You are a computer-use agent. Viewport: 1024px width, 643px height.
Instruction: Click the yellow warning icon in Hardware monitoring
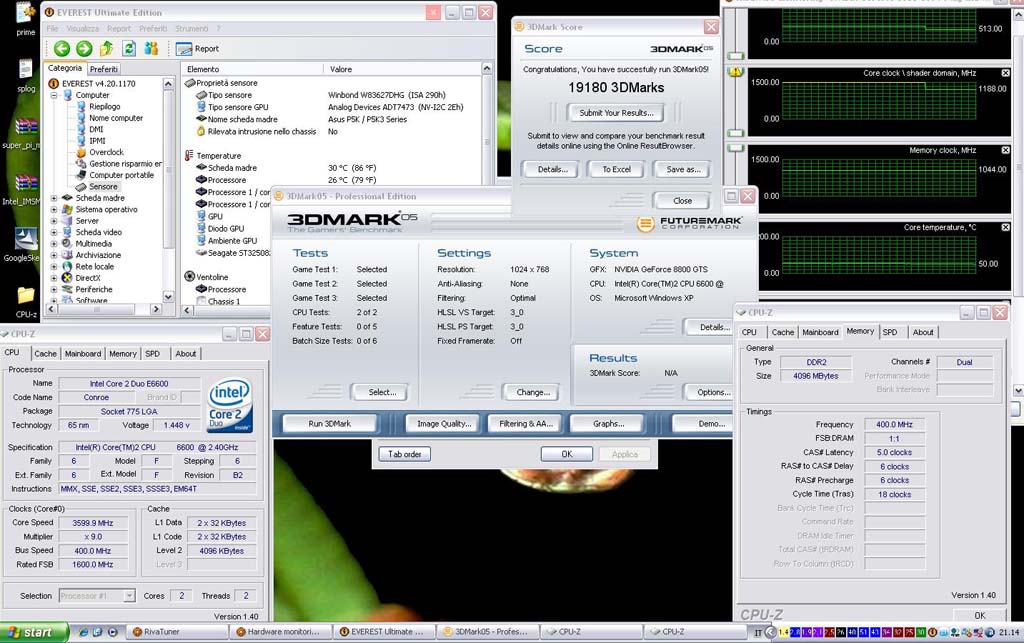click(736, 72)
